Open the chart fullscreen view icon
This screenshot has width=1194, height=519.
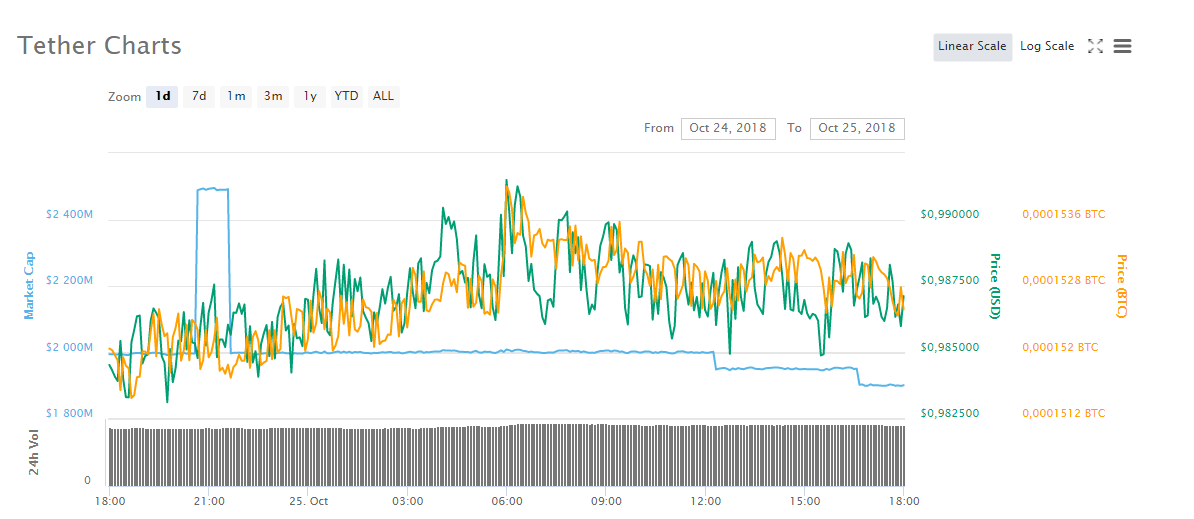point(1095,46)
